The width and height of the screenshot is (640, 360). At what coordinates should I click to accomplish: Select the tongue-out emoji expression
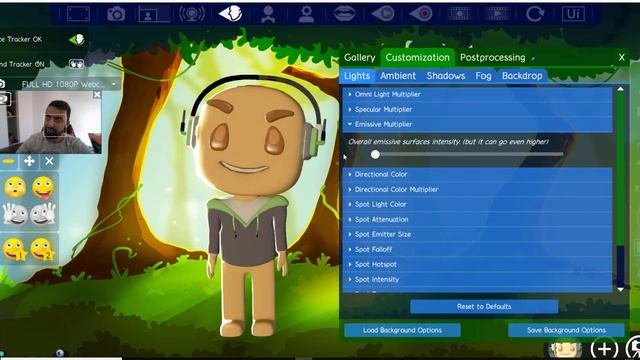click(x=43, y=188)
